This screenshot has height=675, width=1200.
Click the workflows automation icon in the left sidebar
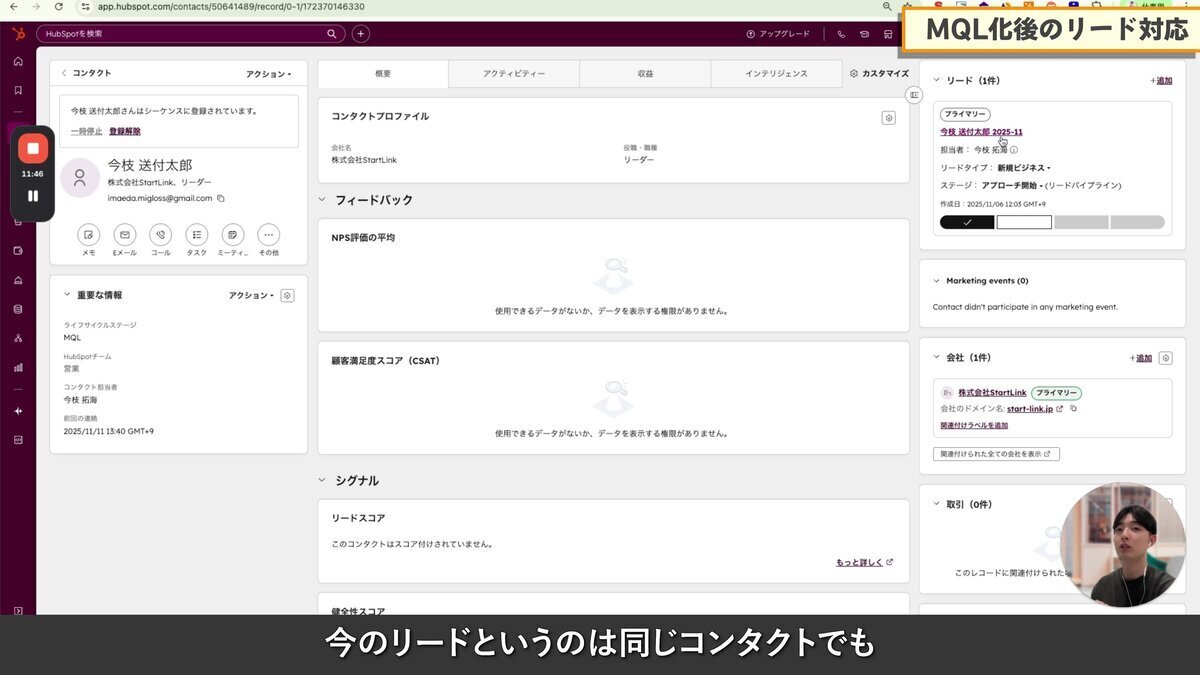coord(17,338)
